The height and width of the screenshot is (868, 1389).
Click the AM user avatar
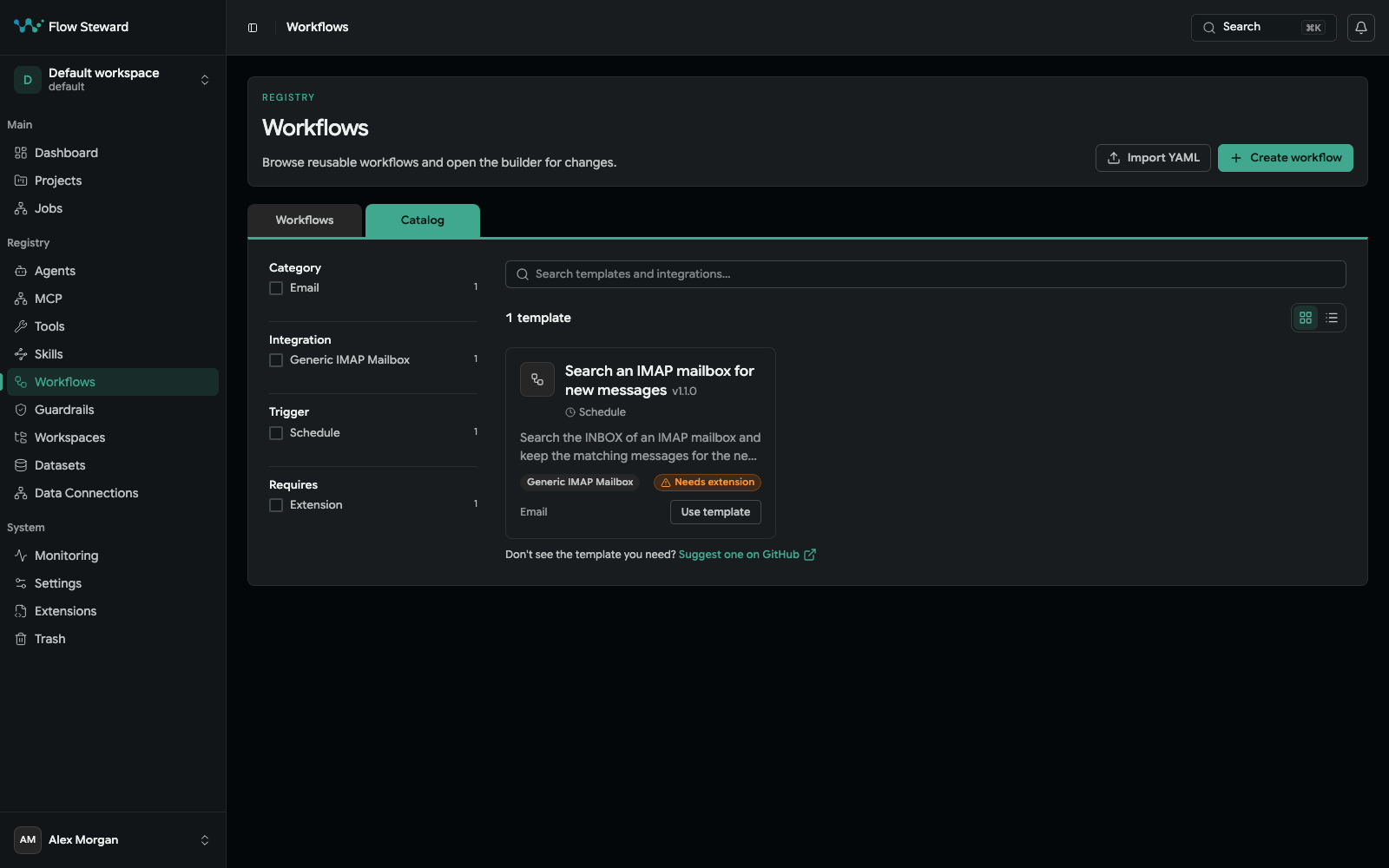coord(28,839)
